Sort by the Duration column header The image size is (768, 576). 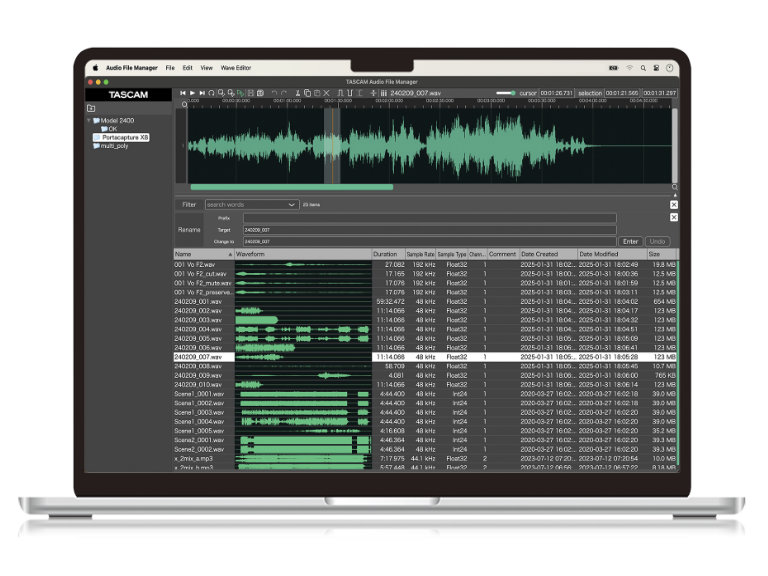pyautogui.click(x=388, y=254)
